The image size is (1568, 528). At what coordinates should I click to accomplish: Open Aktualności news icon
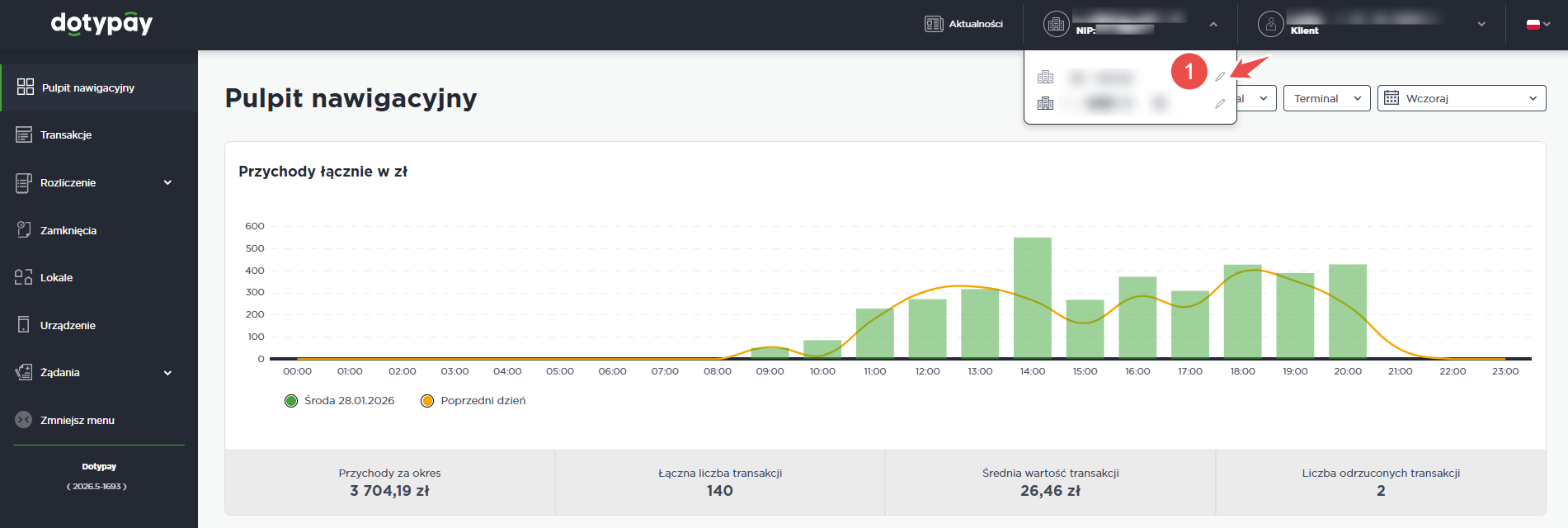[934, 24]
